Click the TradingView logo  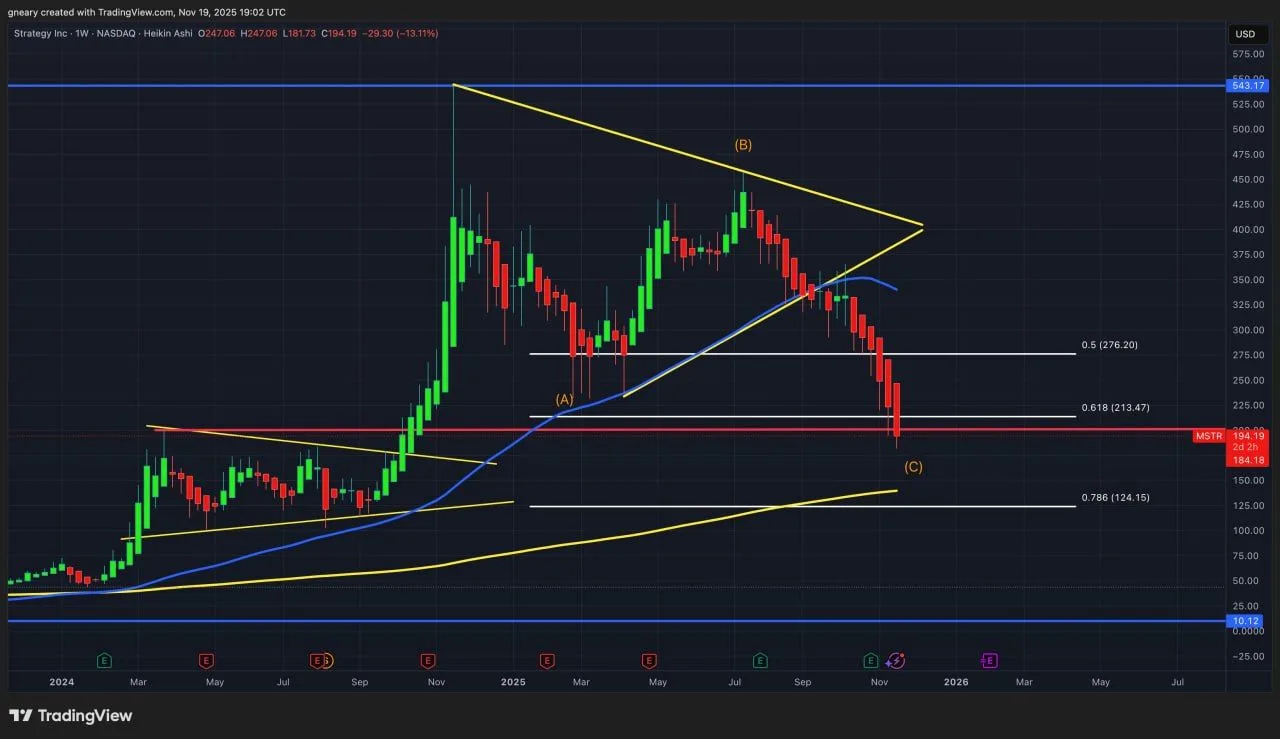point(70,715)
